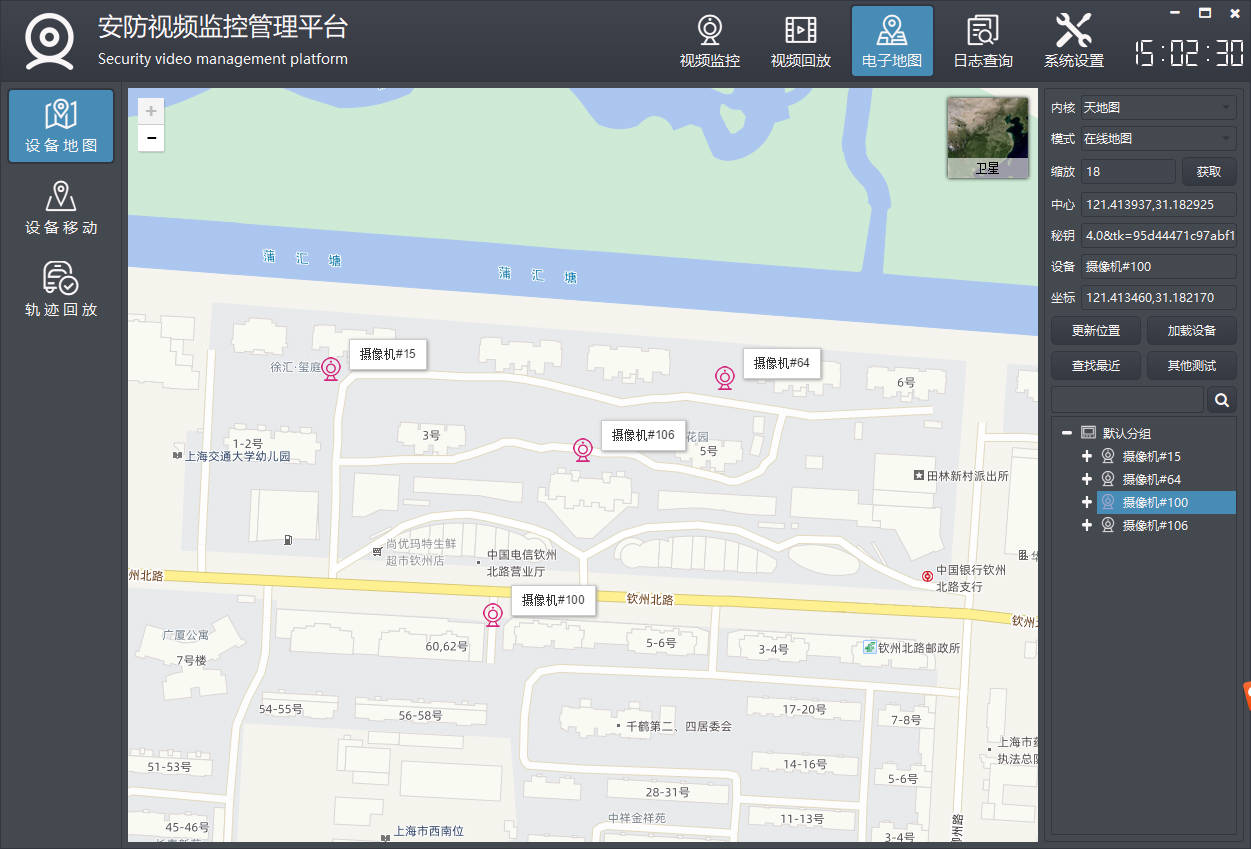Switch to 卫星 satellite view thumbnail
Image resolution: width=1251 pixels, height=849 pixels.
(987, 138)
